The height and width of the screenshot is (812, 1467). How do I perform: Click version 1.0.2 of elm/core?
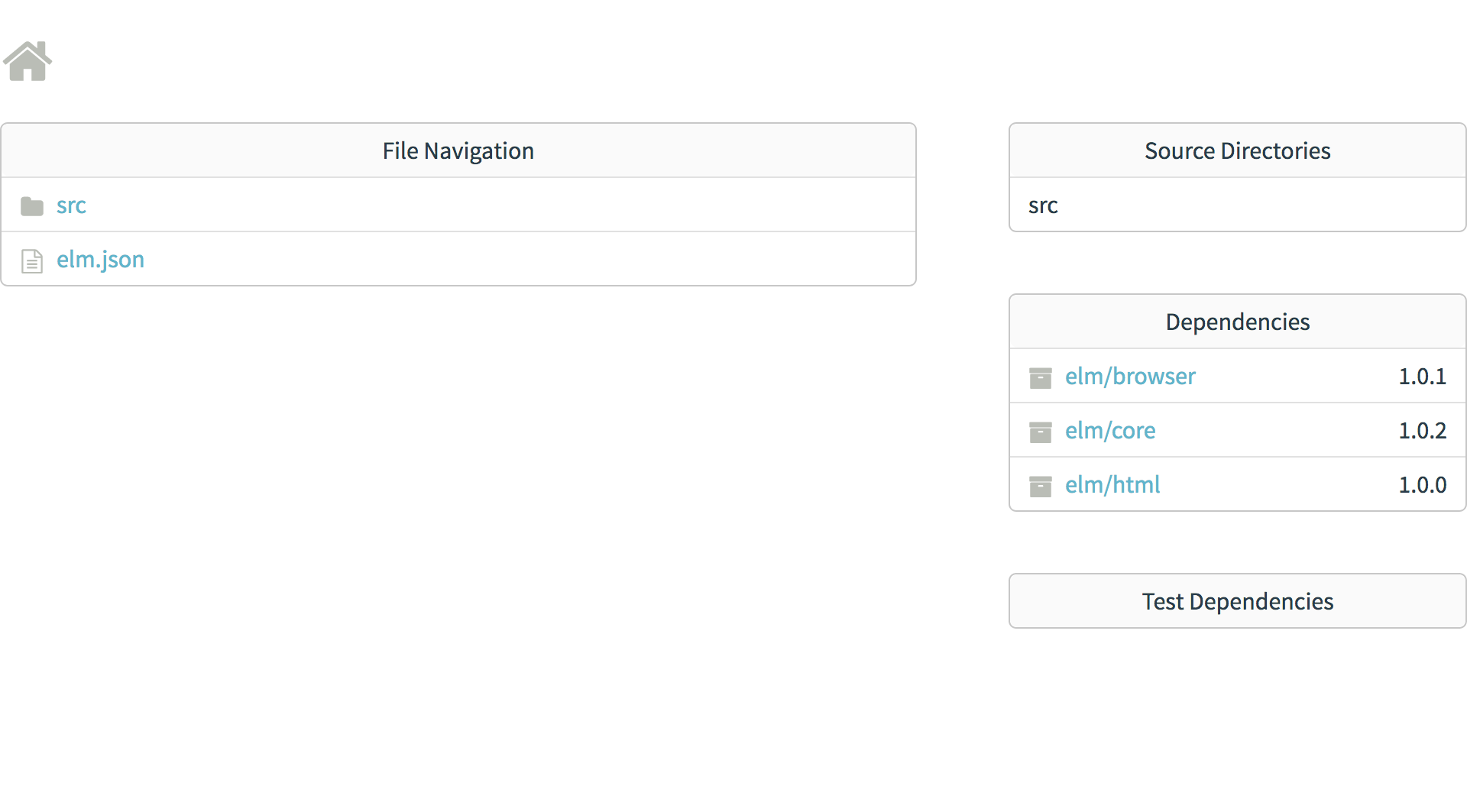tap(1422, 431)
